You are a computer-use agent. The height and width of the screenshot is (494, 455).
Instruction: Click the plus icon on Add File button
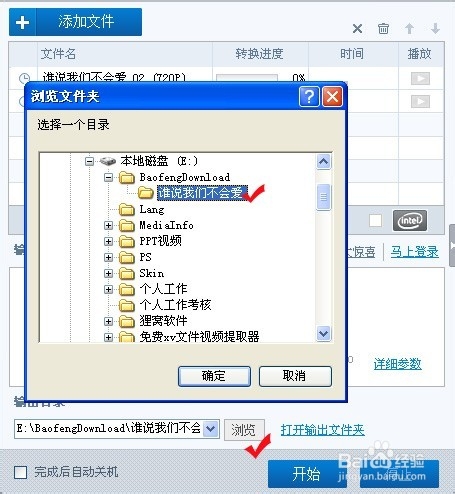pyautogui.click(x=22, y=22)
